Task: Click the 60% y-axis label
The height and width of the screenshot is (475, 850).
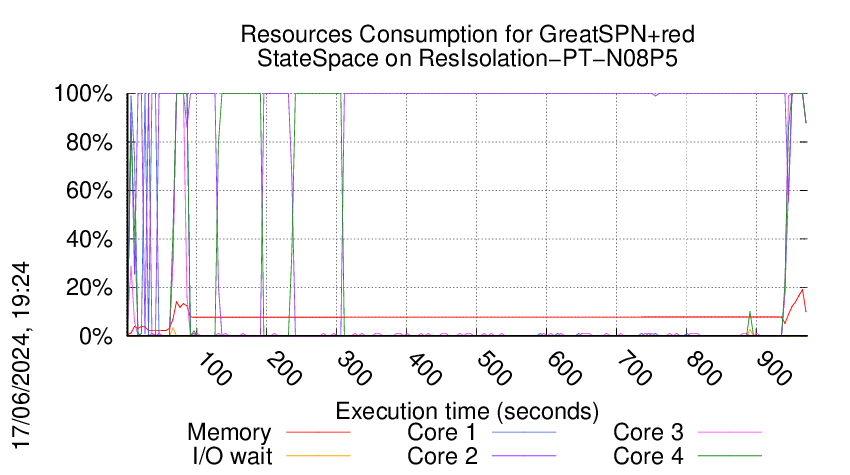Action: (x=89, y=191)
